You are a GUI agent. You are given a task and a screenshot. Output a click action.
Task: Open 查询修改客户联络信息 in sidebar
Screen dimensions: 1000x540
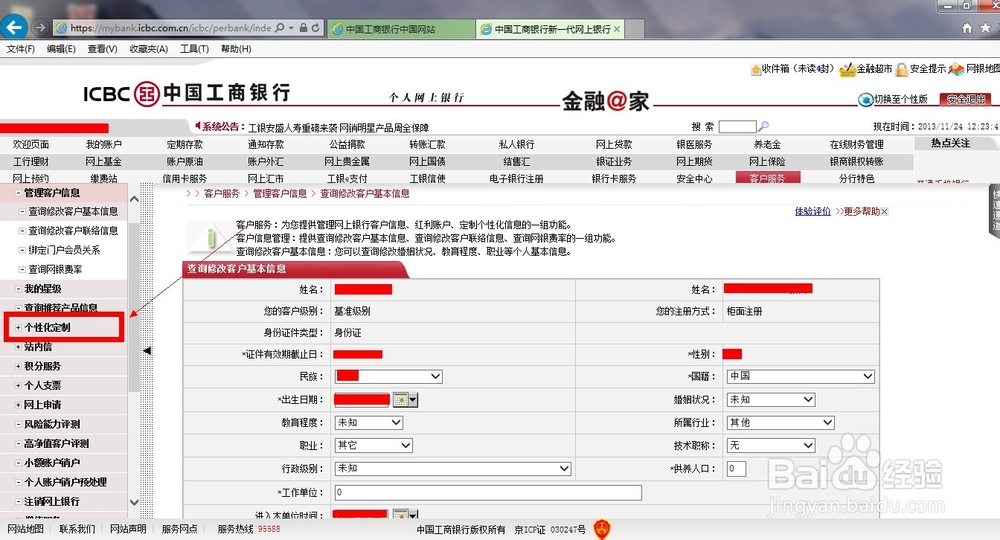73,231
